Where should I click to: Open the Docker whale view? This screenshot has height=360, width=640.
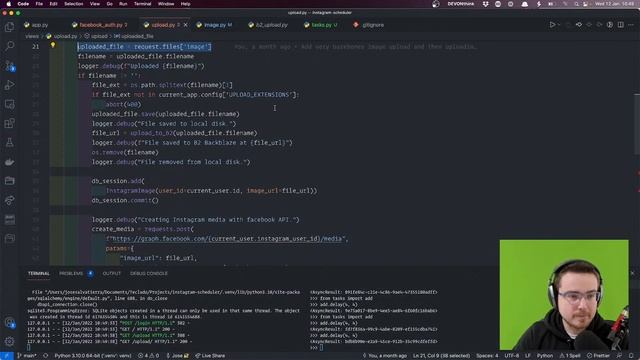[9, 162]
